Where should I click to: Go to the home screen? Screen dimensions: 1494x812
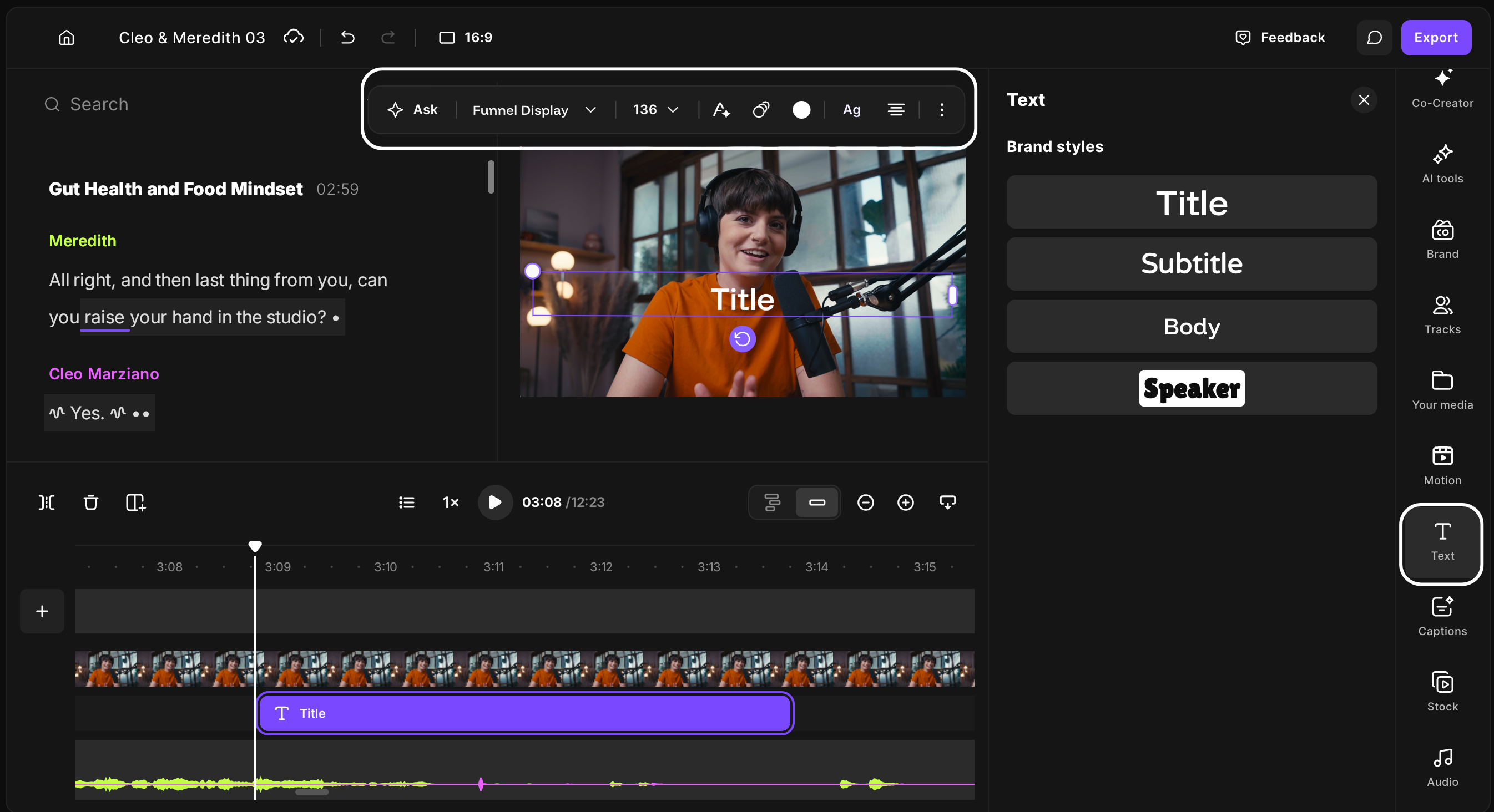pyautogui.click(x=67, y=38)
